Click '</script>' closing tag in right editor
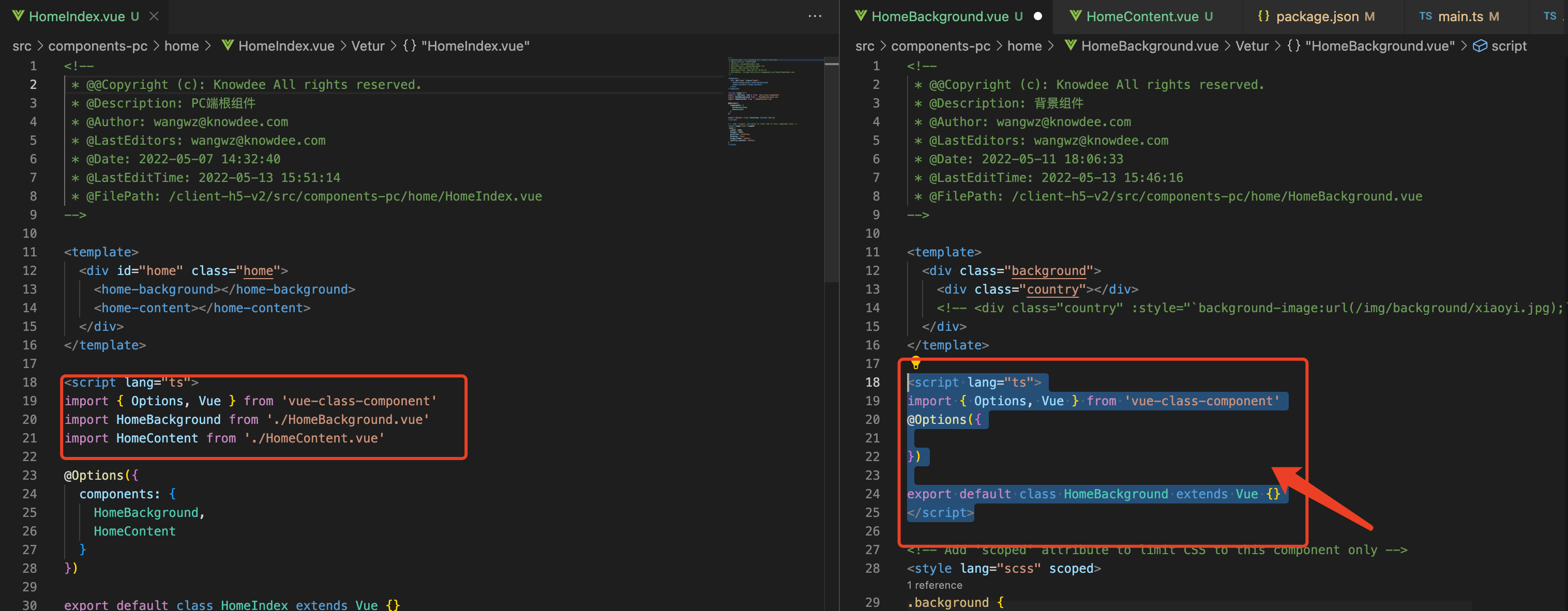Viewport: 1568px width, 611px height. tap(940, 512)
